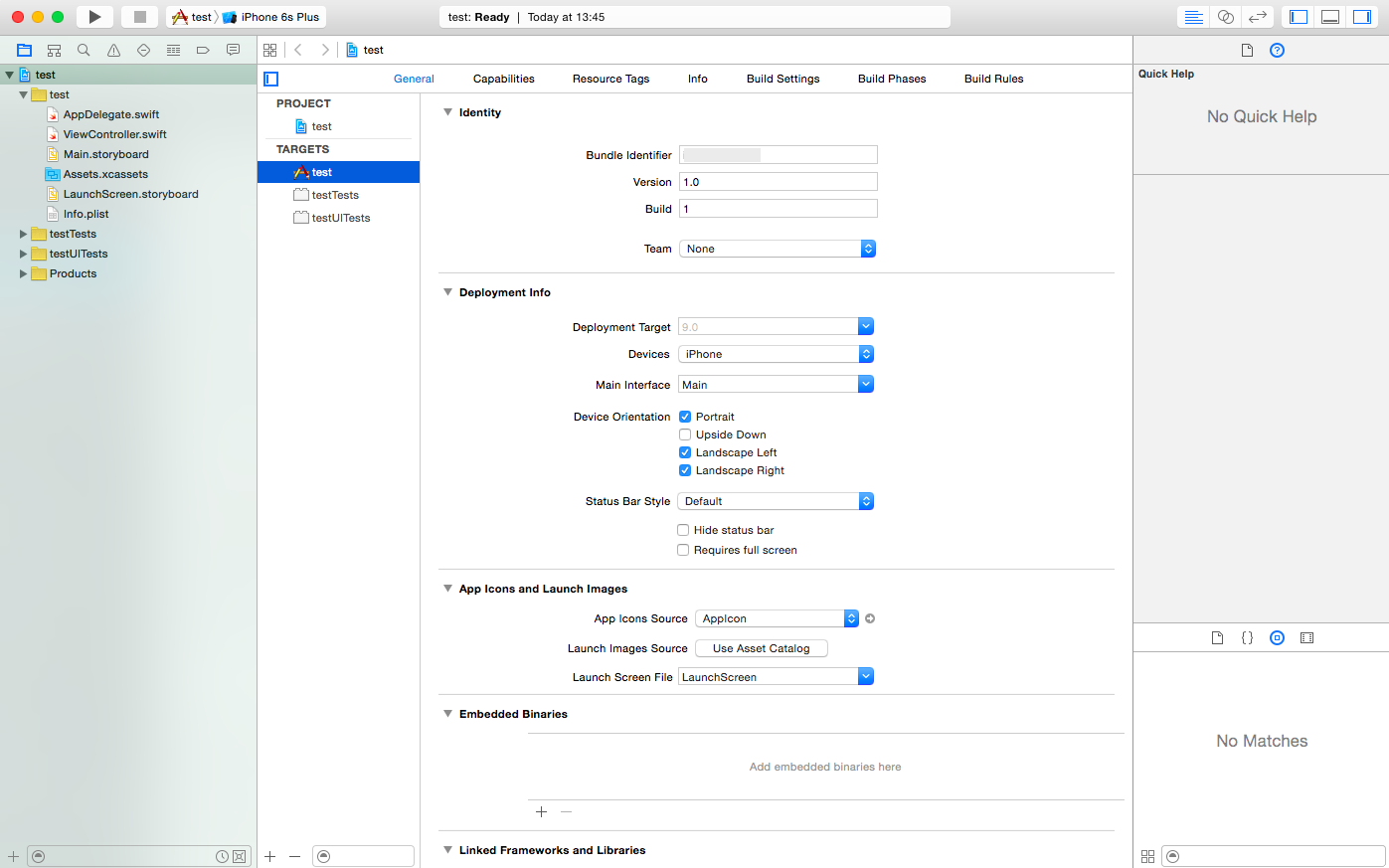
Task: Open the Version editor
Action: coord(1258,17)
